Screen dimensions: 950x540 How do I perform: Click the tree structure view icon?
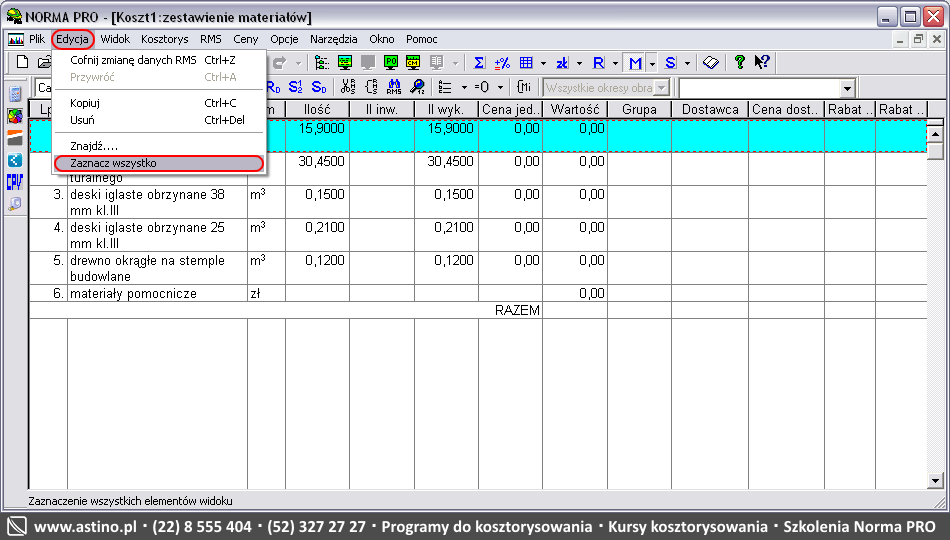322,62
